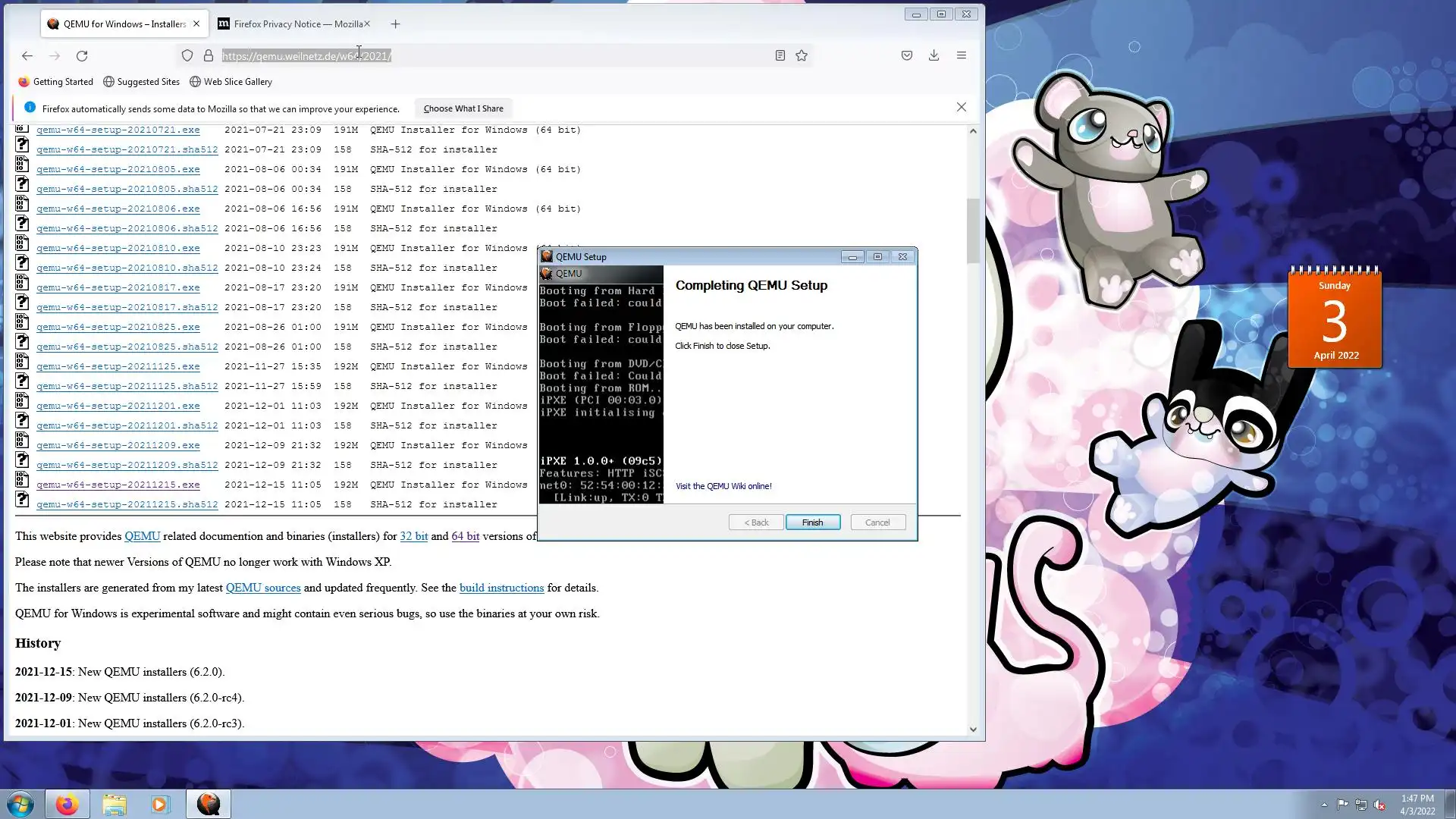This screenshot has height=819, width=1456.
Task: Dismiss the Firefox data notification bar
Action: [961, 108]
